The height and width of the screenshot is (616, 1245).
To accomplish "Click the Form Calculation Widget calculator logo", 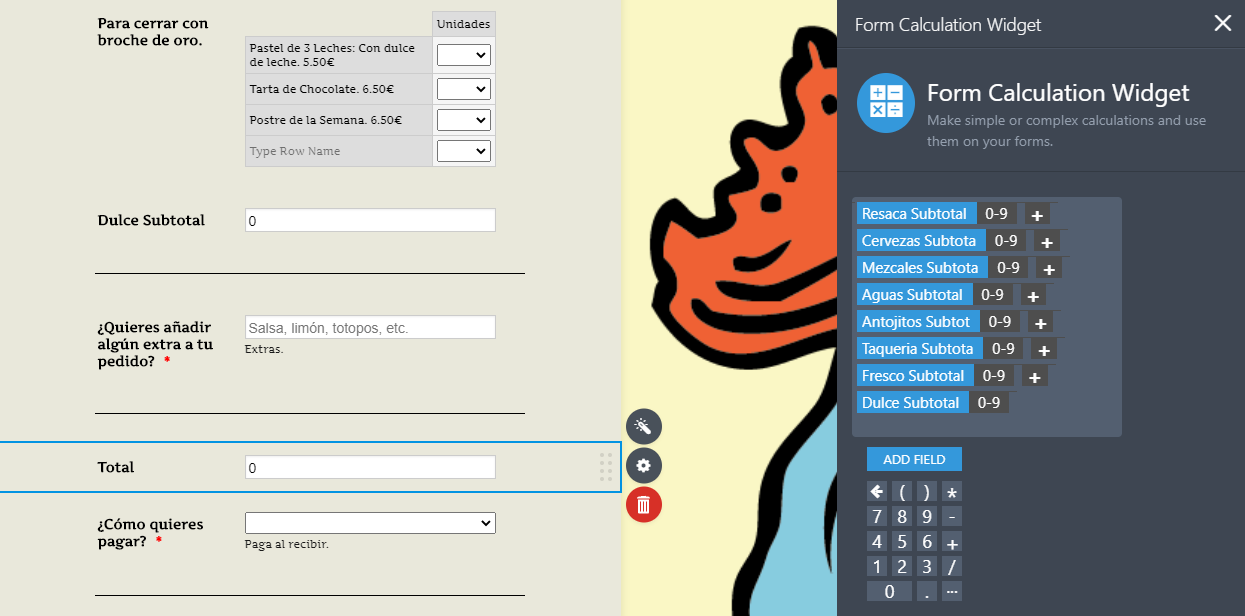I will tap(886, 103).
